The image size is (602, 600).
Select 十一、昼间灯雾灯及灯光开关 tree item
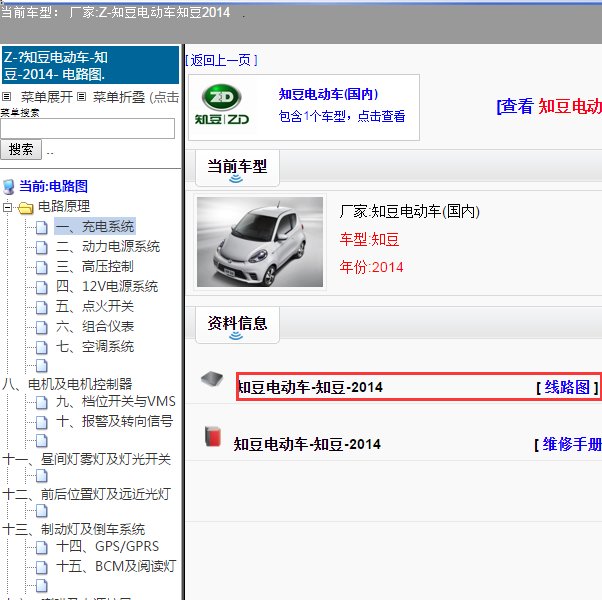86,458
